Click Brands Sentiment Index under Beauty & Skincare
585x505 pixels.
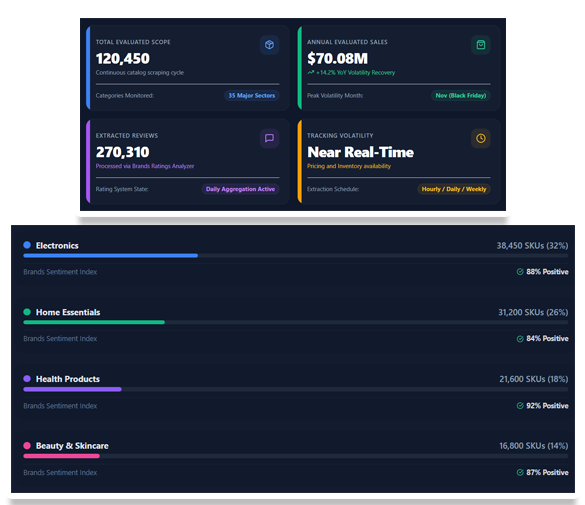pyautogui.click(x=60, y=473)
